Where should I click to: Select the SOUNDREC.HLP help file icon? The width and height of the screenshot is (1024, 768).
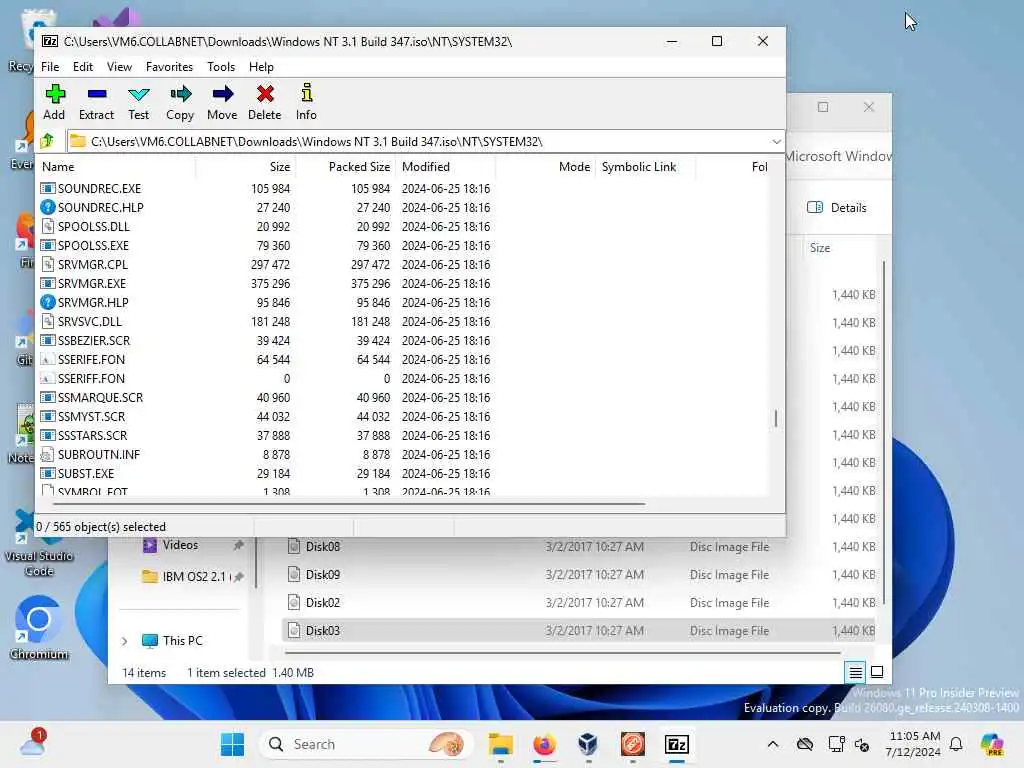47,207
